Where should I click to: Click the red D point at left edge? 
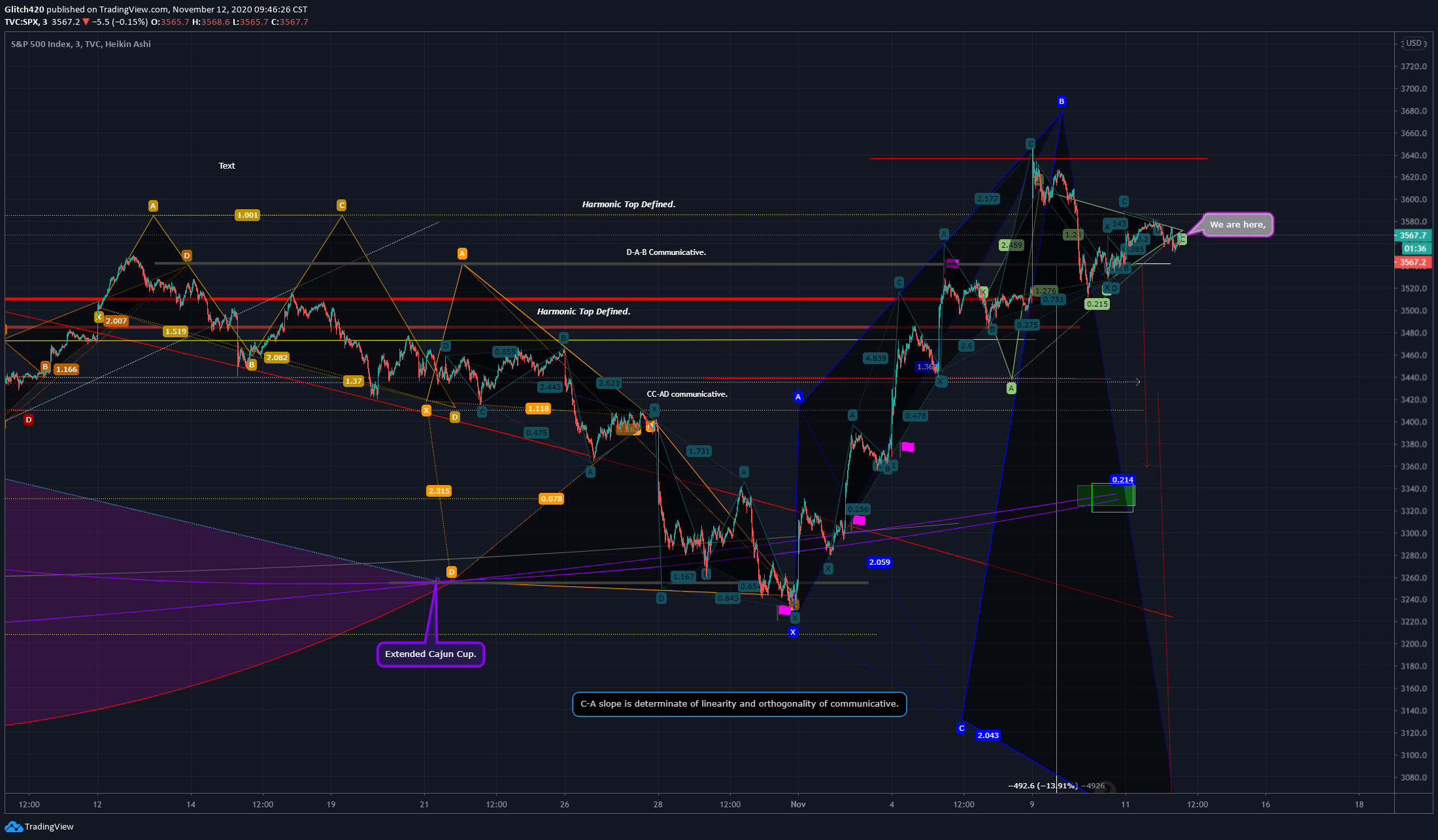tap(28, 420)
